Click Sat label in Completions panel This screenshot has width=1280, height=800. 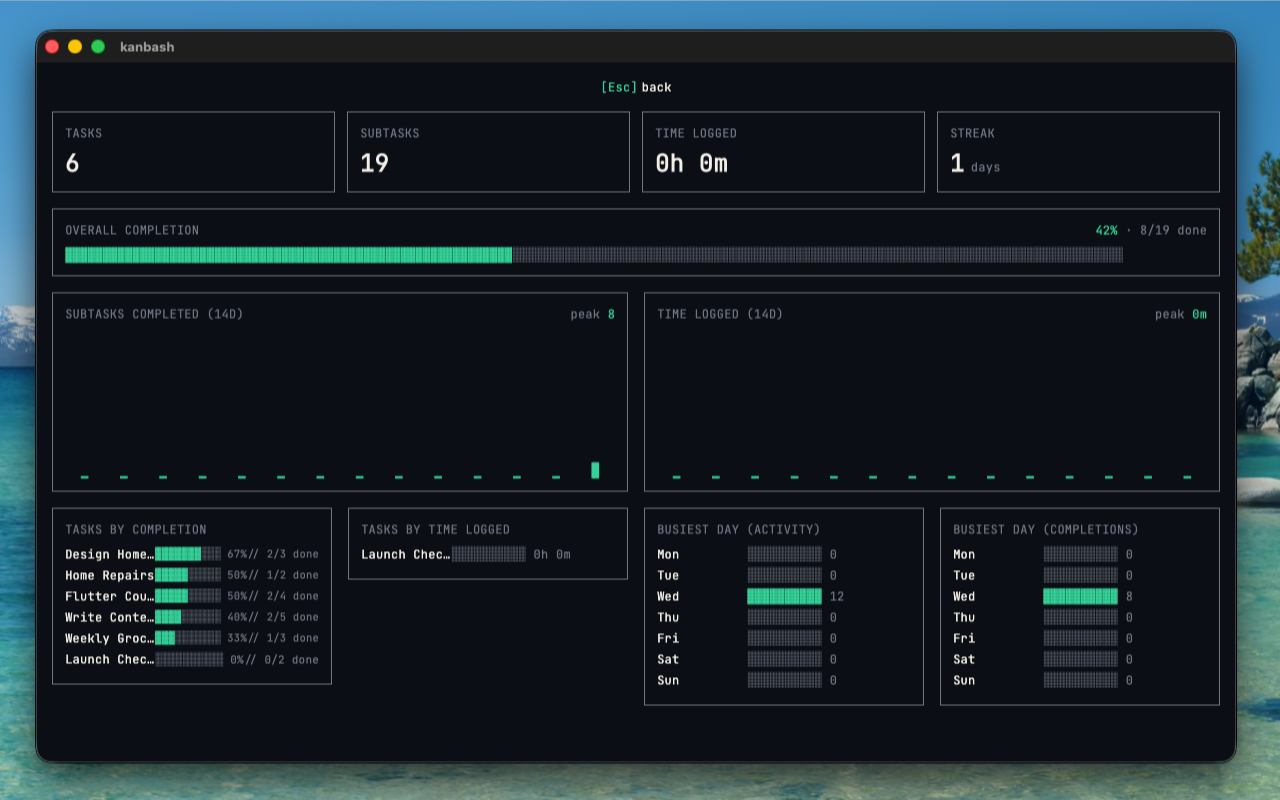tap(964, 659)
